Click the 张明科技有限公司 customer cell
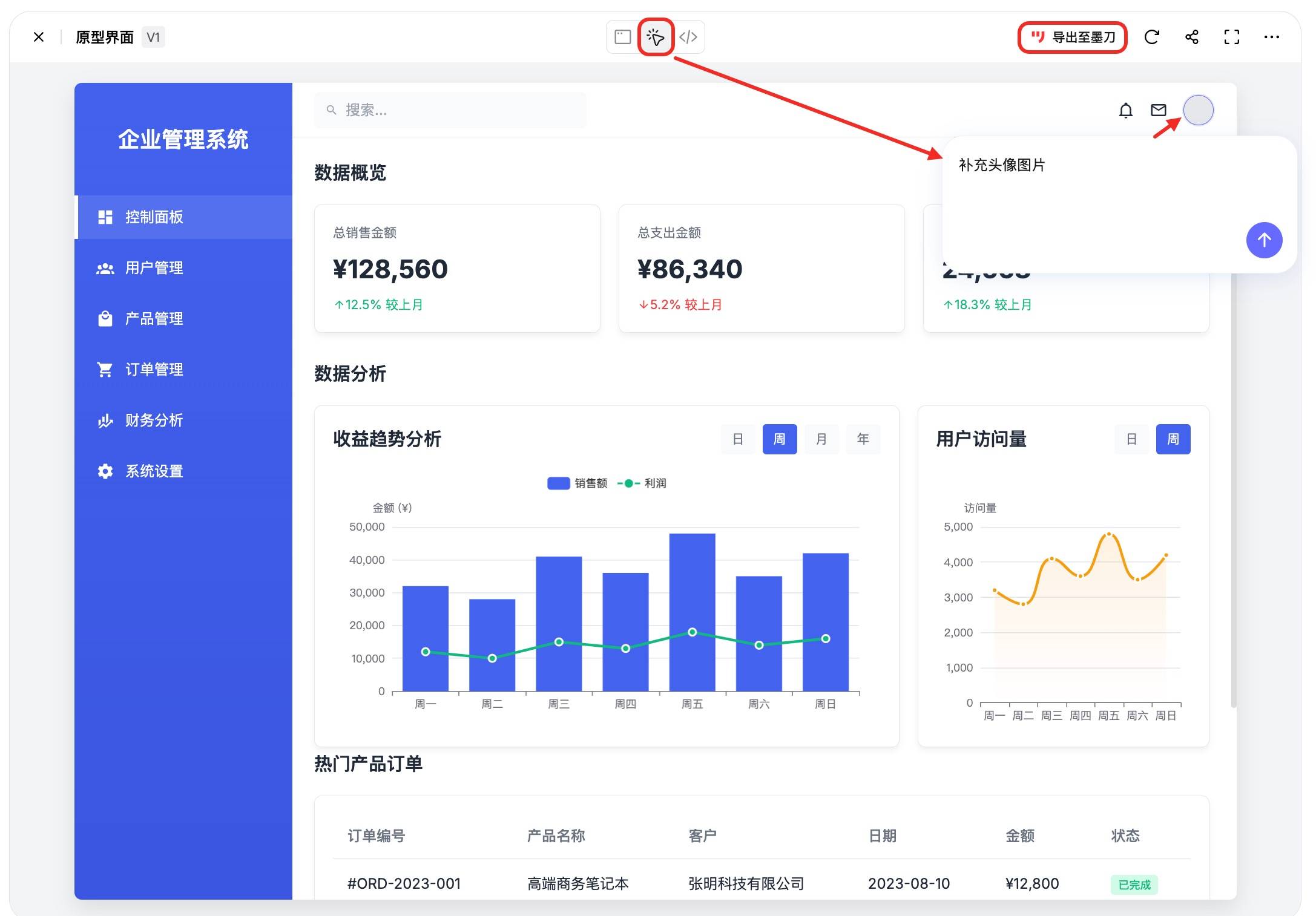Screen dimensions: 1316x916 746,884
